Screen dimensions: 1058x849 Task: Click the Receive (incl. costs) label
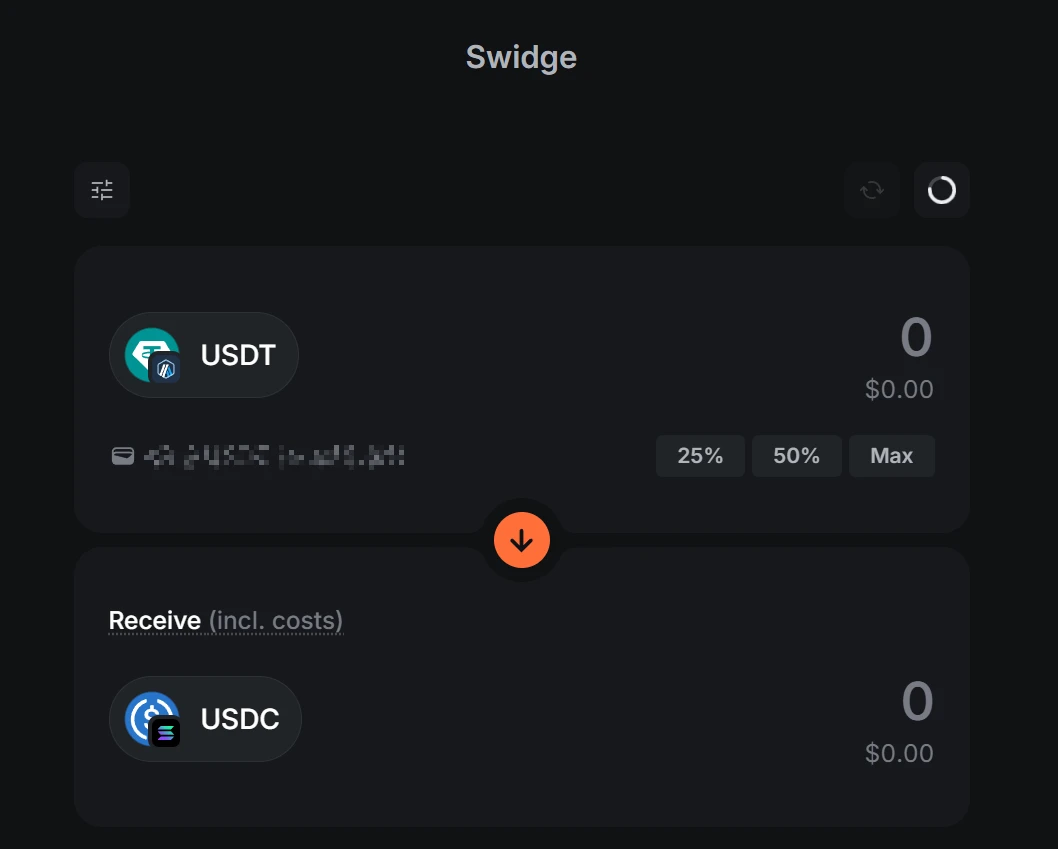pyautogui.click(x=226, y=621)
